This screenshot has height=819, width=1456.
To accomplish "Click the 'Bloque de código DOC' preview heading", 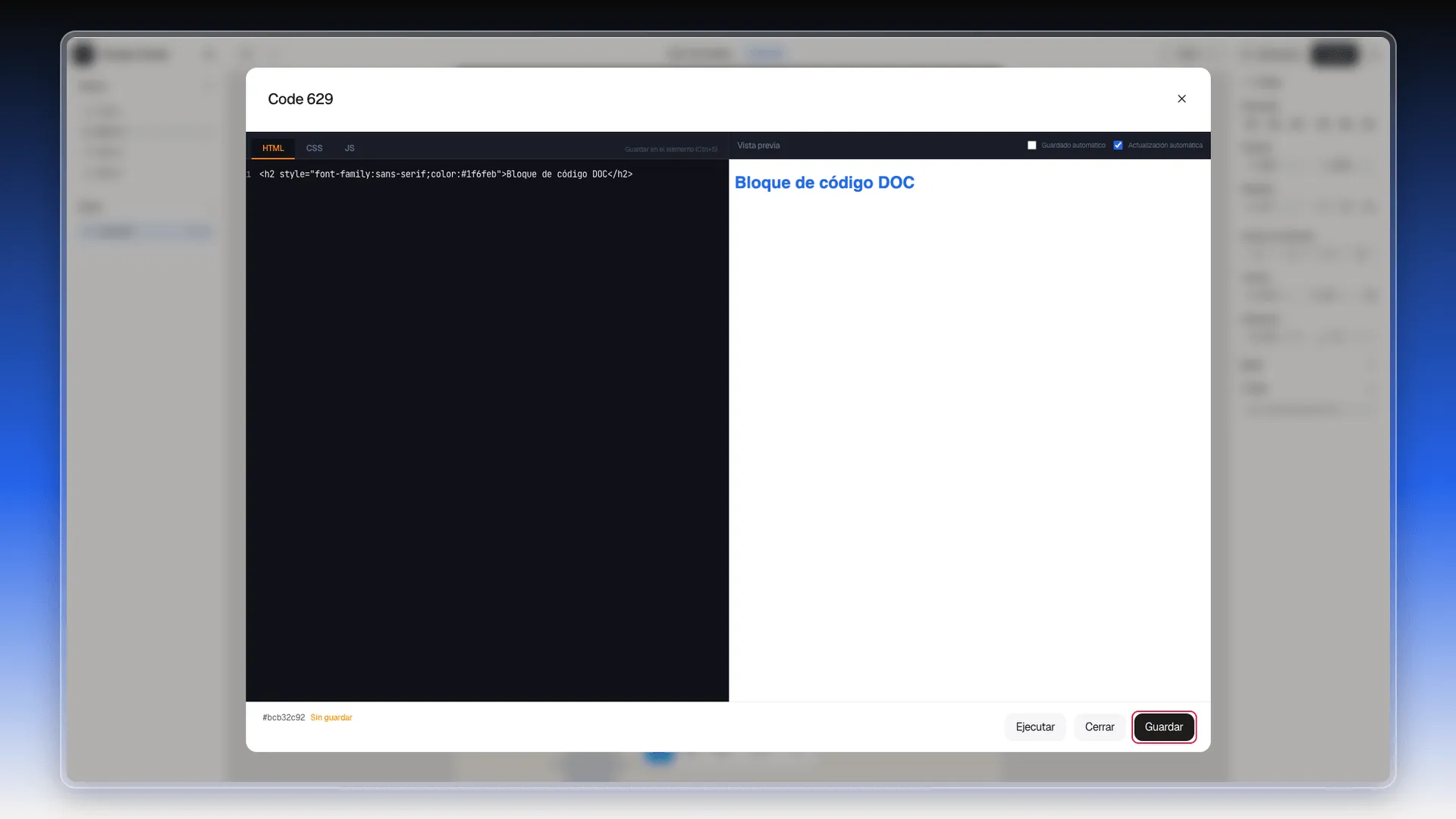I will [x=824, y=183].
